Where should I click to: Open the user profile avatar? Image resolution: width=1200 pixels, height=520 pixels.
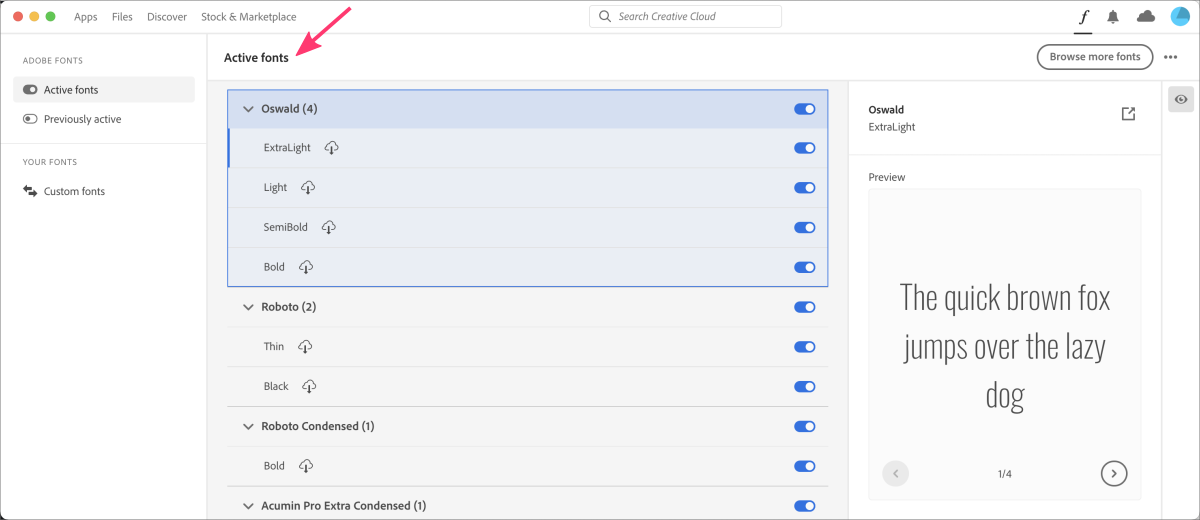coord(1179,17)
